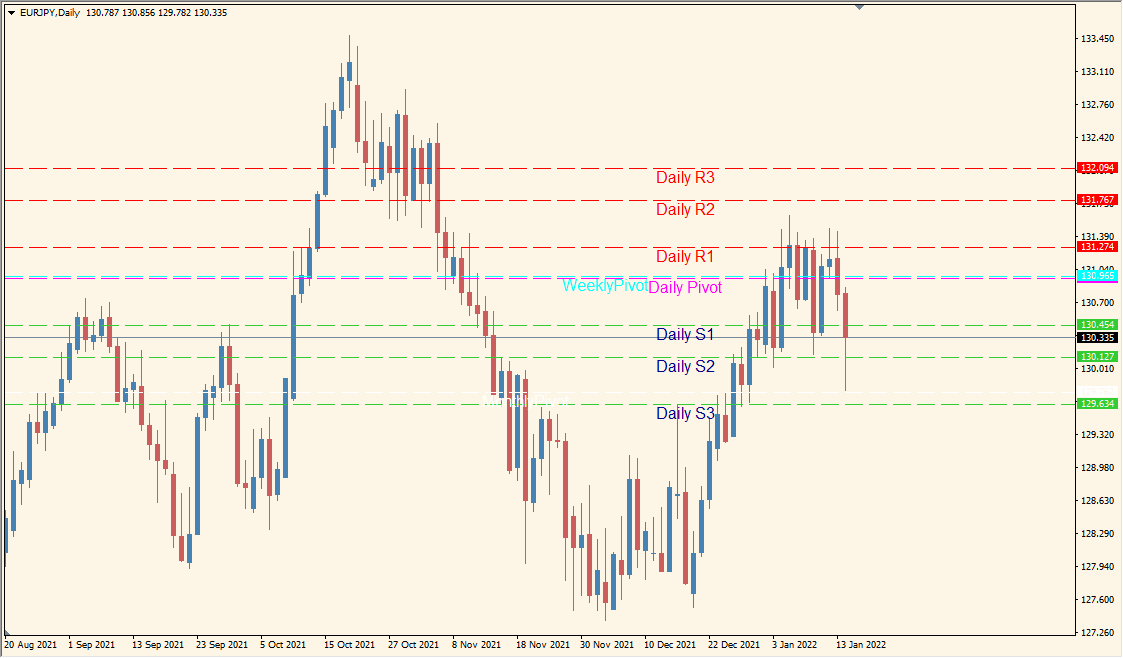The height and width of the screenshot is (658, 1123).
Task: Click 131.390 on the price scale
Action: click(1097, 236)
